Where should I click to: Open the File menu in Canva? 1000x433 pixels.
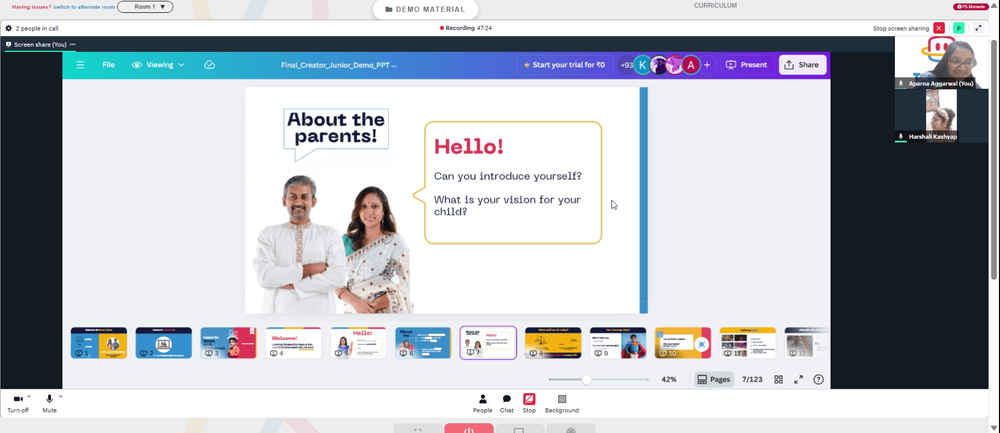pyautogui.click(x=108, y=65)
